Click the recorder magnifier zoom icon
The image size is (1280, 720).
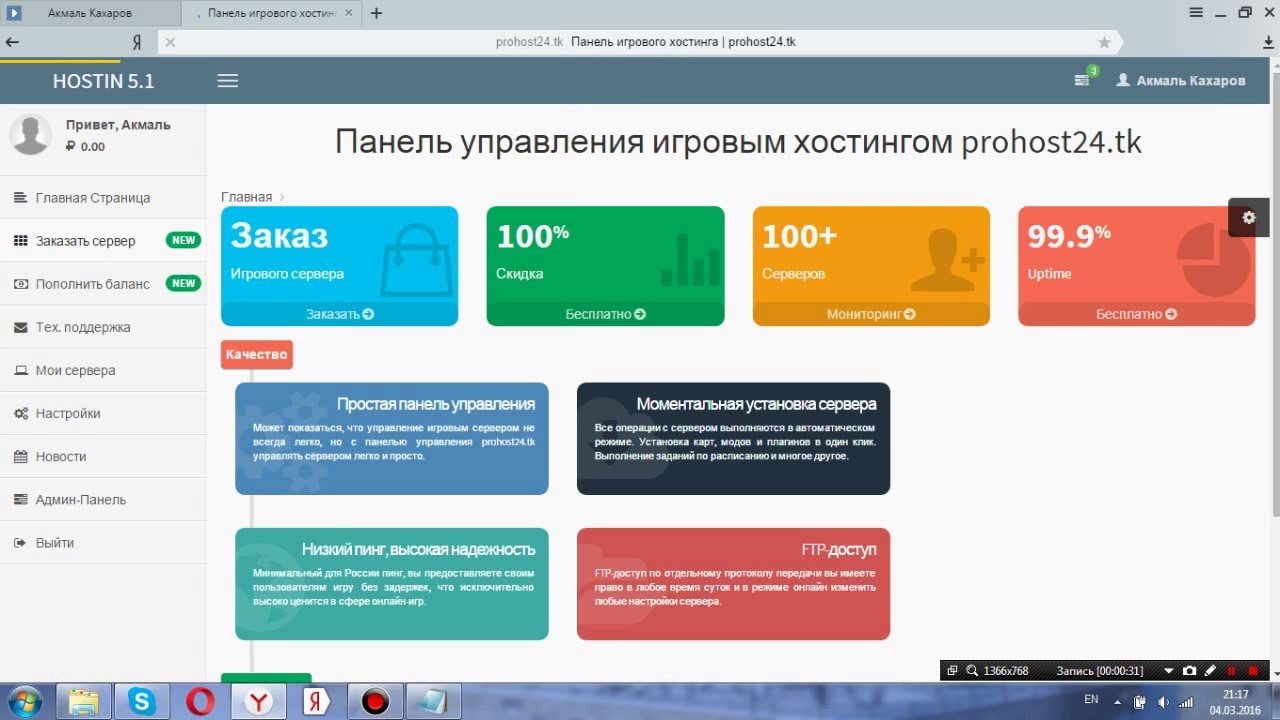[x=971, y=670]
